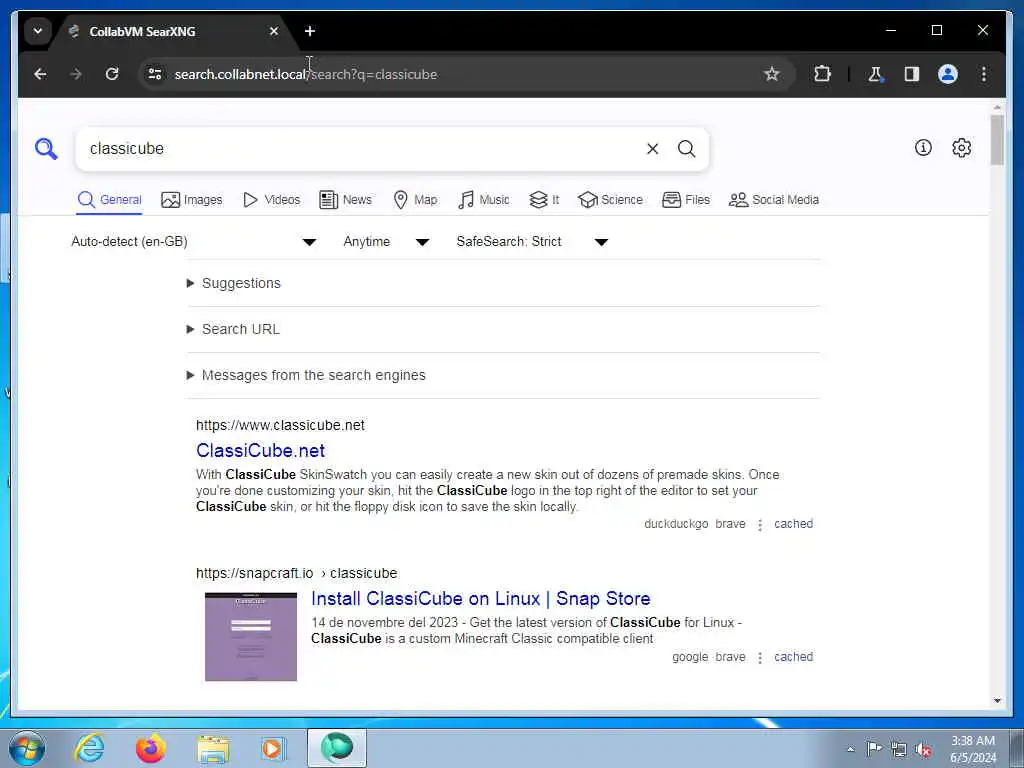Show hidden system tray icons arrow
This screenshot has width=1024, height=768.
tap(850, 749)
